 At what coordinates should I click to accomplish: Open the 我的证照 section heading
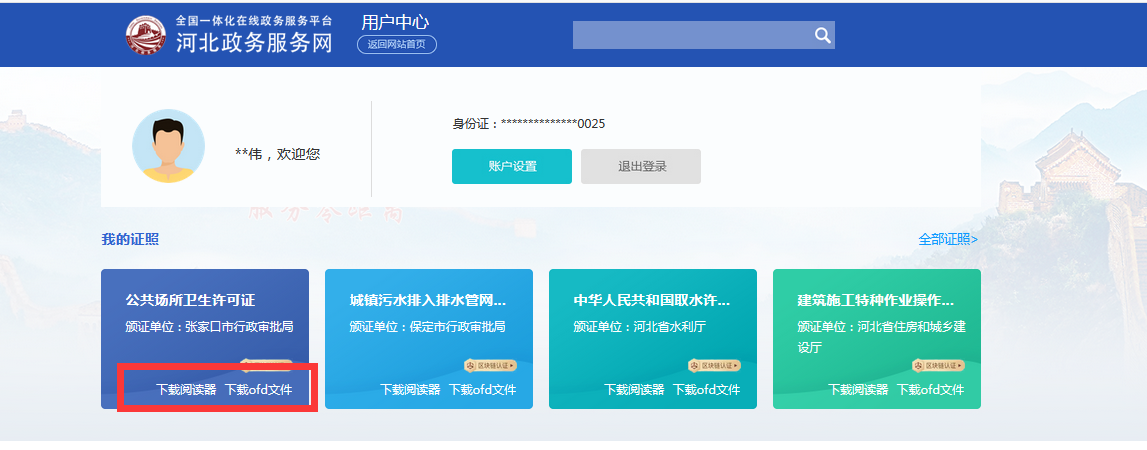point(130,239)
